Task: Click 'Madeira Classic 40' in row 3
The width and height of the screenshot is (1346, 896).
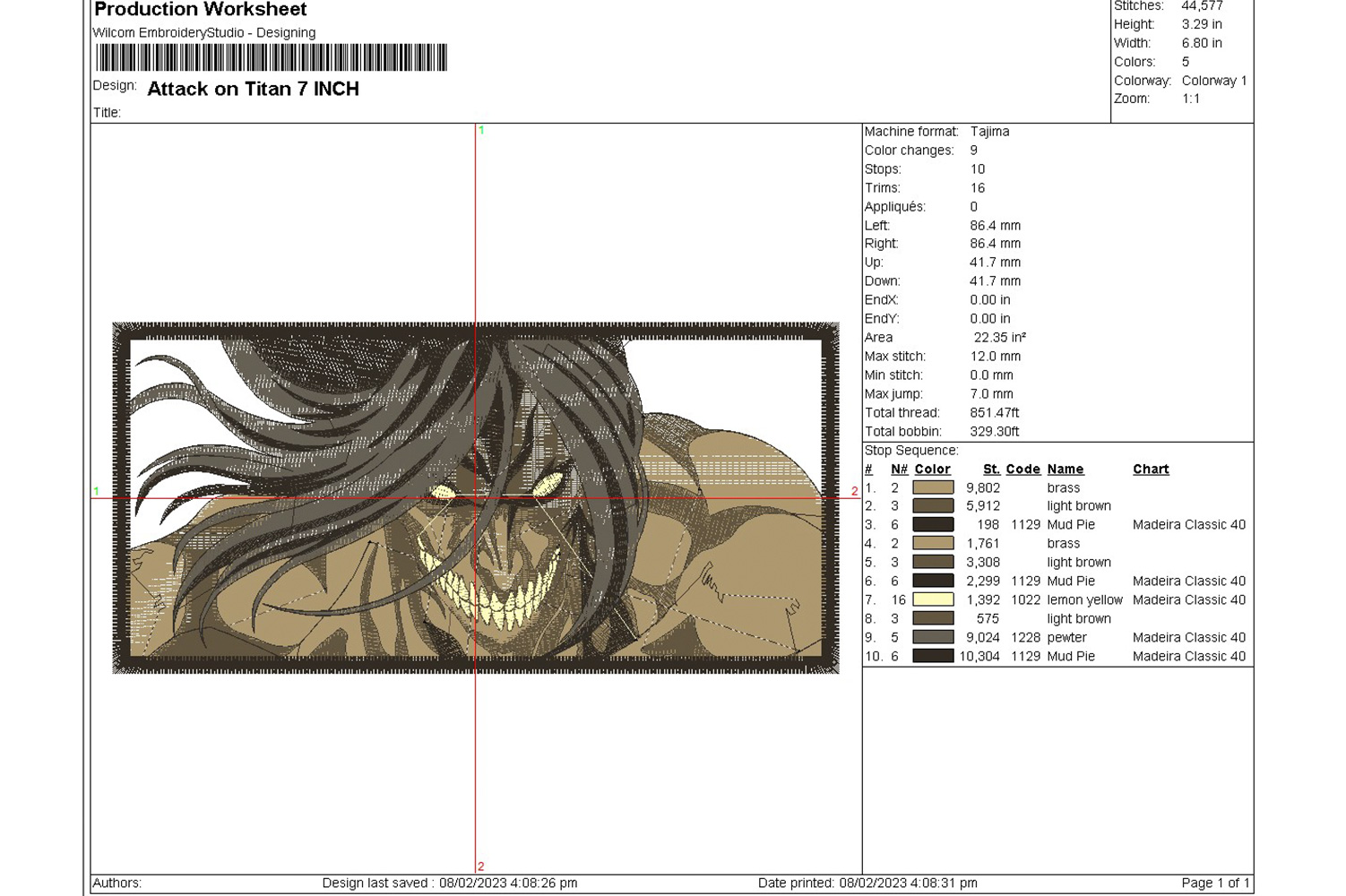Action: click(1189, 525)
